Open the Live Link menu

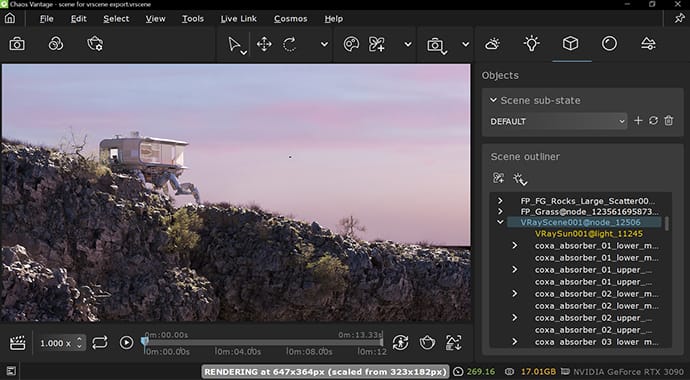tap(239, 19)
